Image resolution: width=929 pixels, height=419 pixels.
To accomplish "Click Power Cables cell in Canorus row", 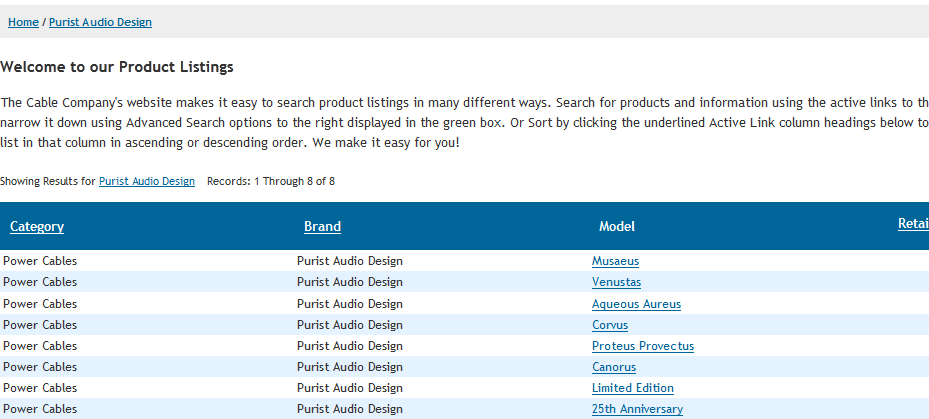I will point(40,366).
